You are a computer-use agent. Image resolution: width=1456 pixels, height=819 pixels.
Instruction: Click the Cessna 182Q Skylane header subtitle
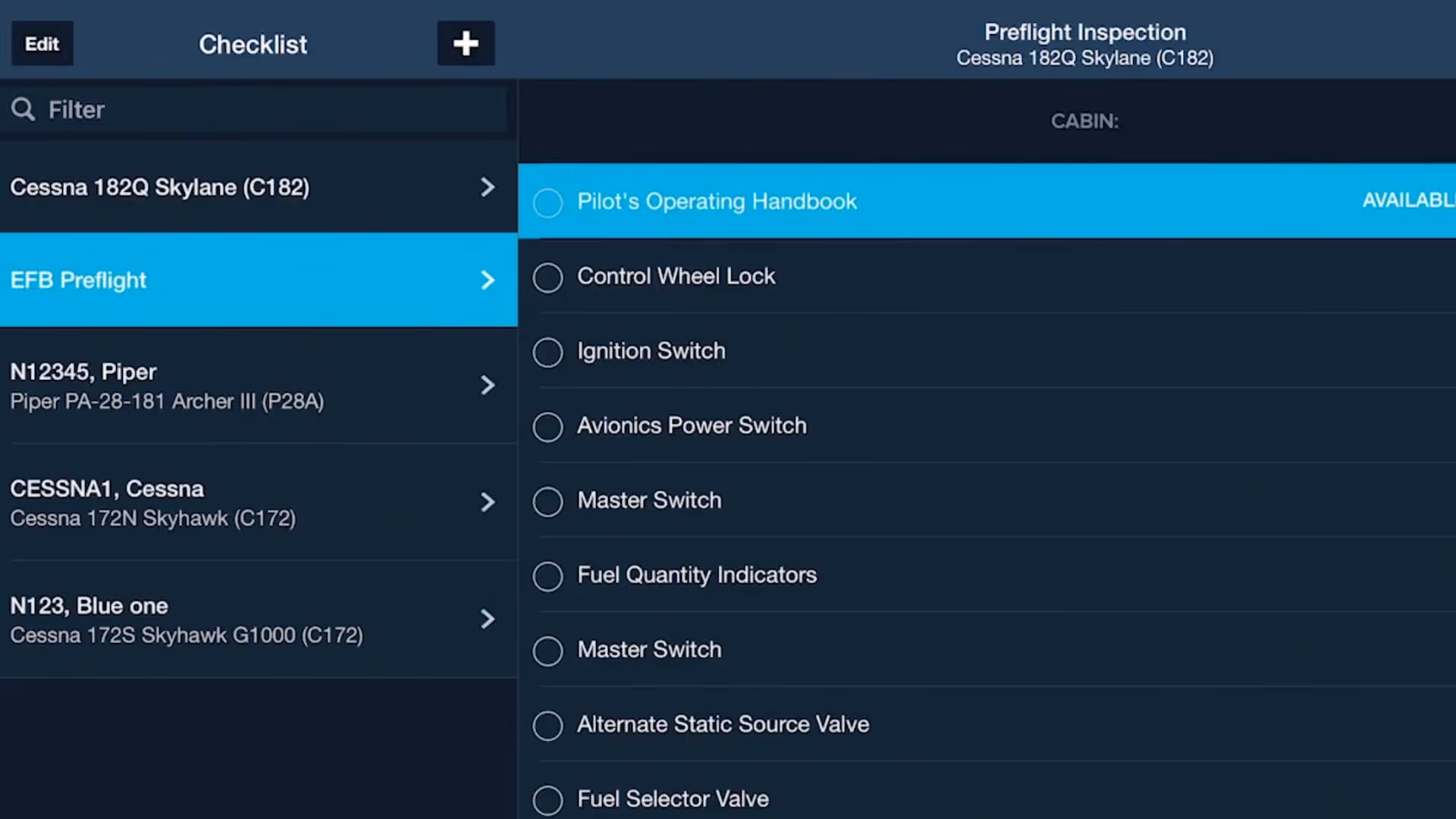click(x=1085, y=58)
